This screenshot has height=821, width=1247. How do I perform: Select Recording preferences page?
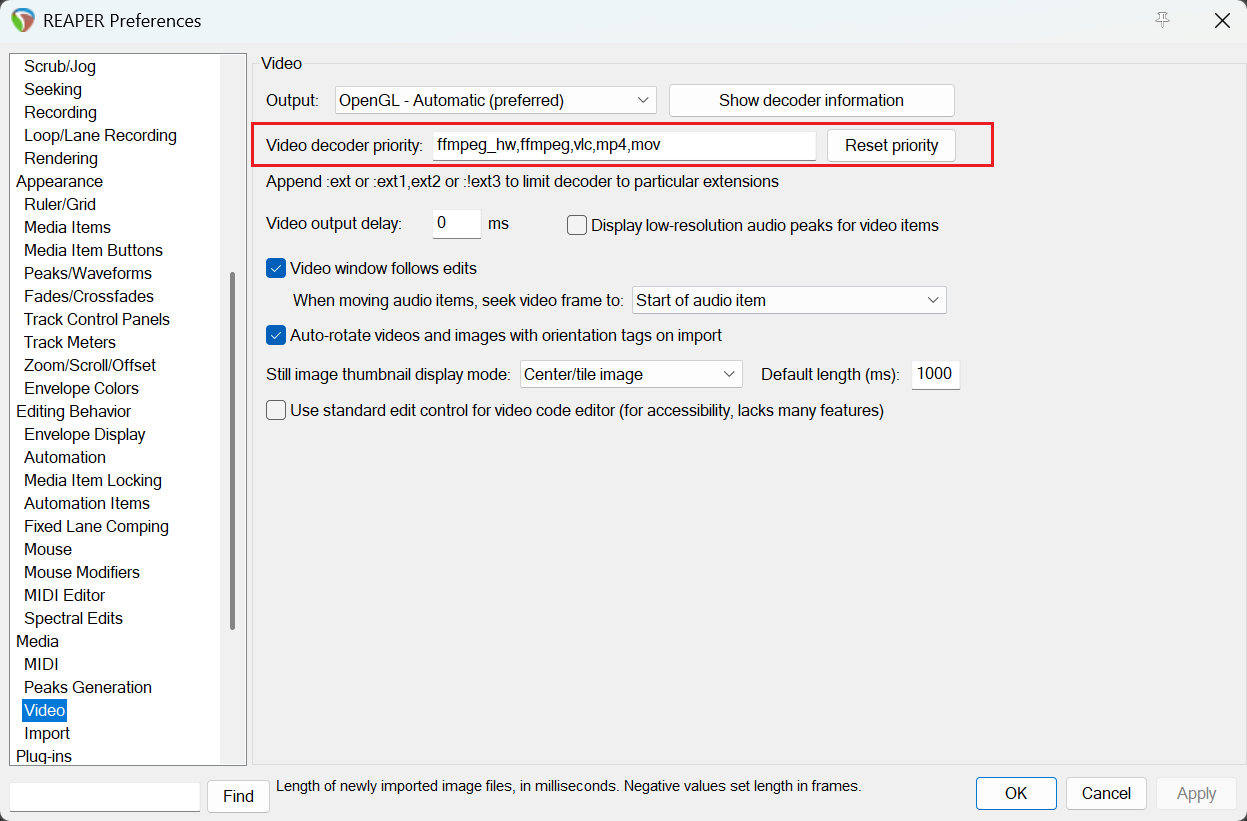[60, 112]
